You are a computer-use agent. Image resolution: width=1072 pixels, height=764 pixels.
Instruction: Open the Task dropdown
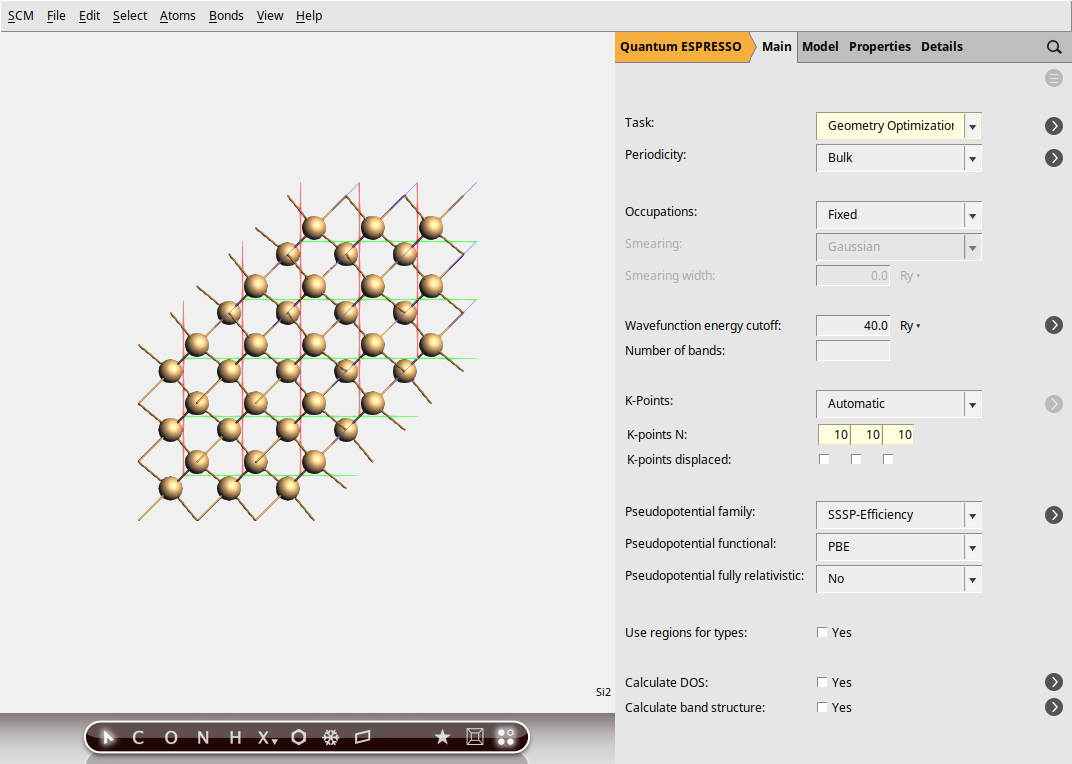[x=899, y=126]
